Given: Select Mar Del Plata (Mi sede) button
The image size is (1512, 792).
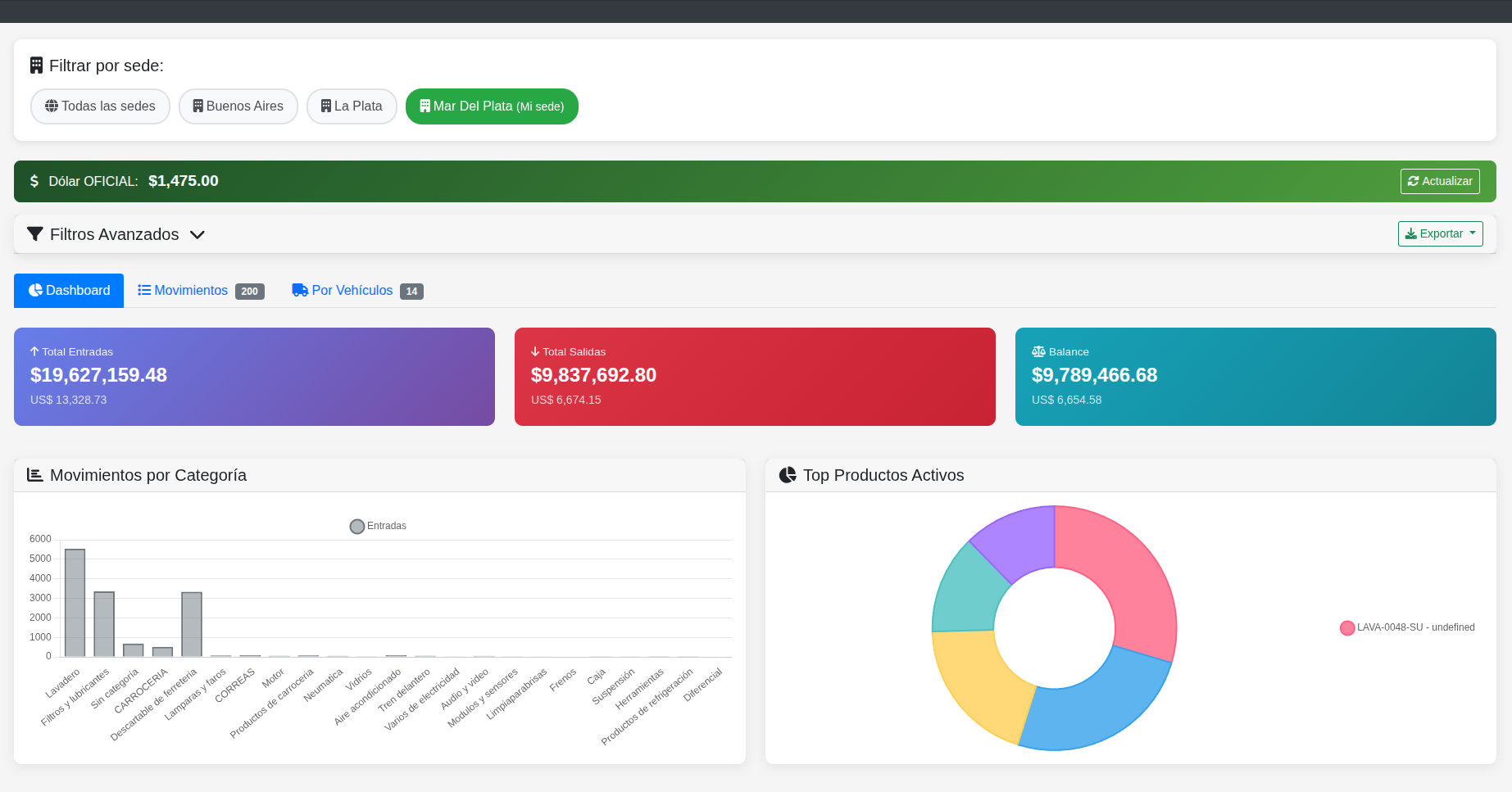Looking at the screenshot, I should tap(492, 106).
